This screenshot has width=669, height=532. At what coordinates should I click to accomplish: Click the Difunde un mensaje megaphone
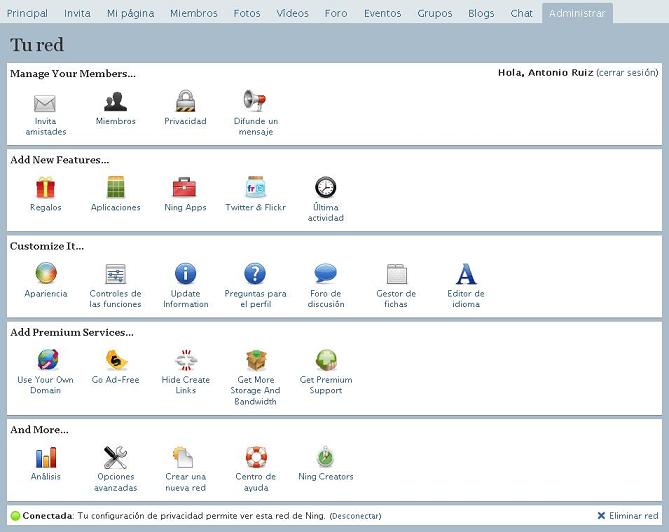click(255, 102)
